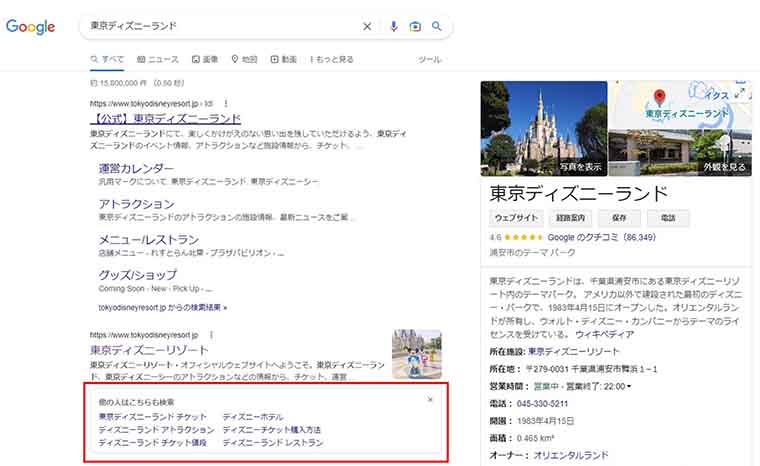This screenshot has width=760, height=466.
Task: Clear the search box with X icon
Action: click(x=367, y=26)
